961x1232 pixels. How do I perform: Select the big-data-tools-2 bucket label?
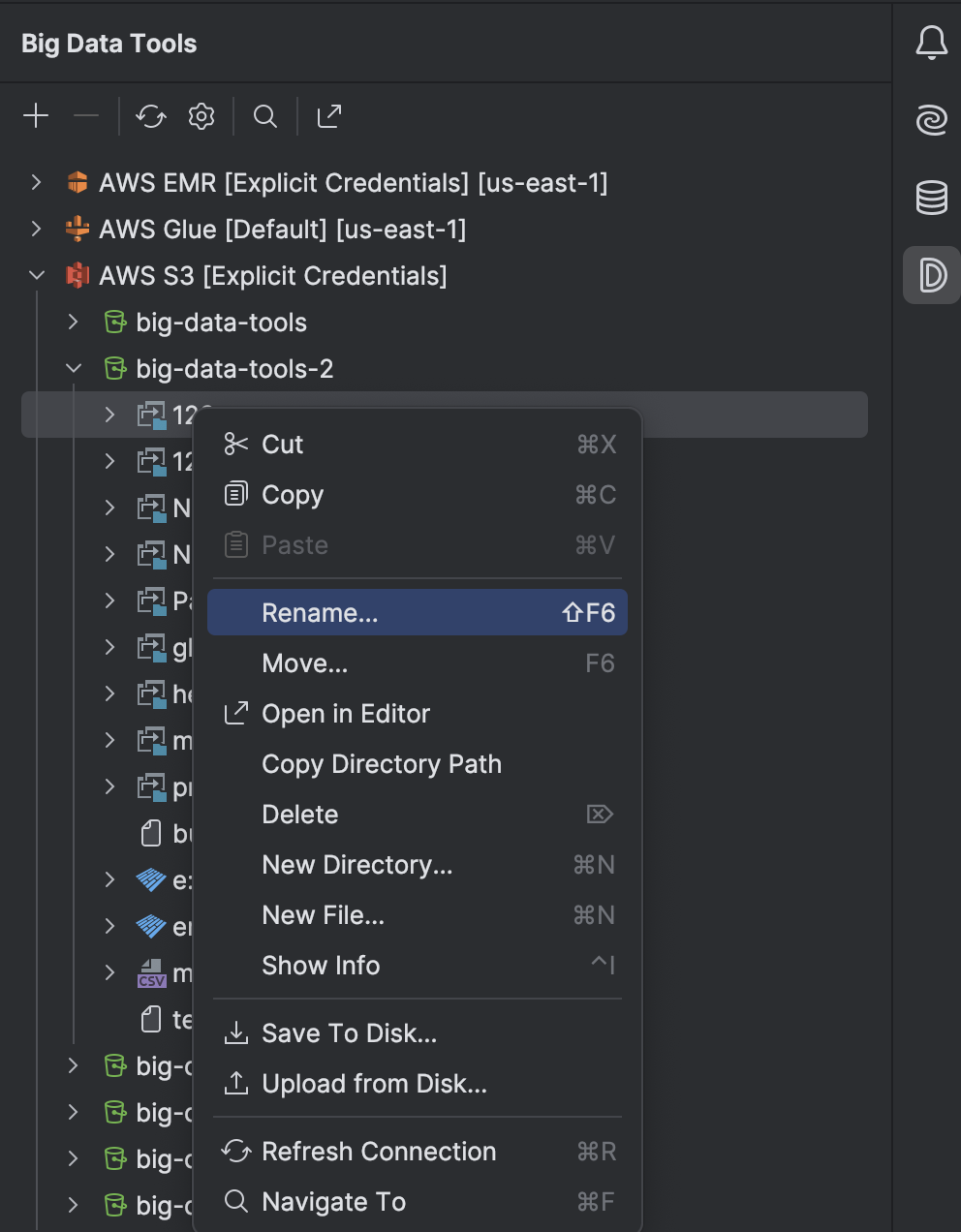click(x=234, y=368)
